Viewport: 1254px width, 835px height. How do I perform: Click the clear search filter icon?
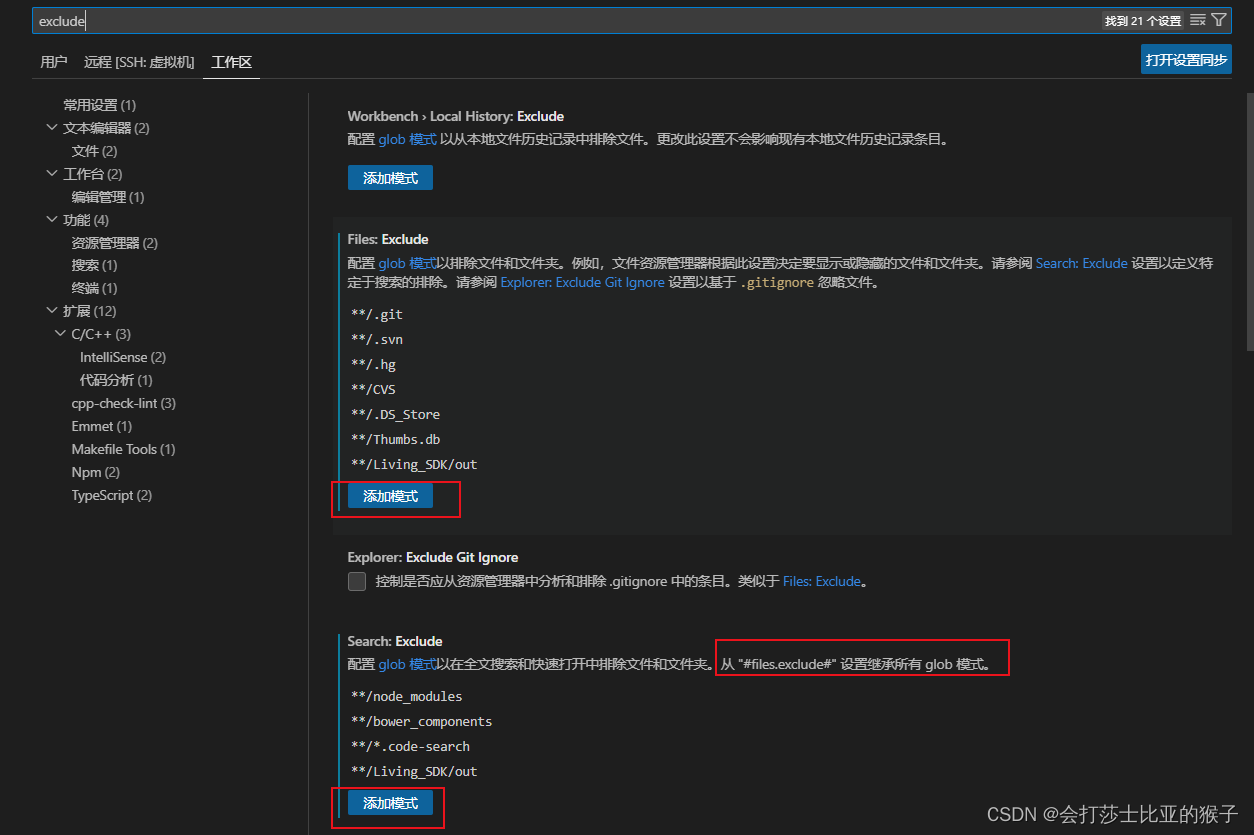click(1199, 19)
